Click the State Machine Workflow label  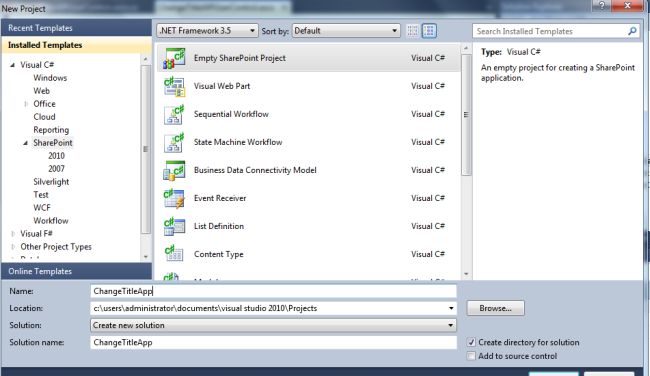[238, 142]
